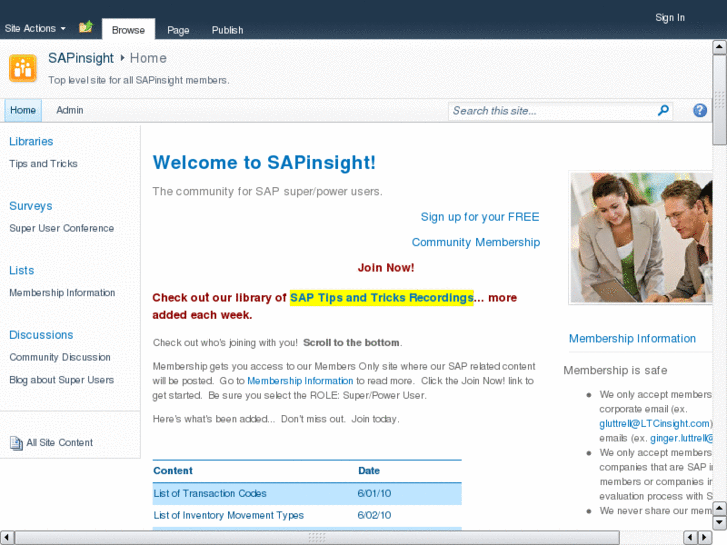Image resolution: width=727 pixels, height=545 pixels.
Task: Select the Home navigation tab
Action: tap(23, 110)
